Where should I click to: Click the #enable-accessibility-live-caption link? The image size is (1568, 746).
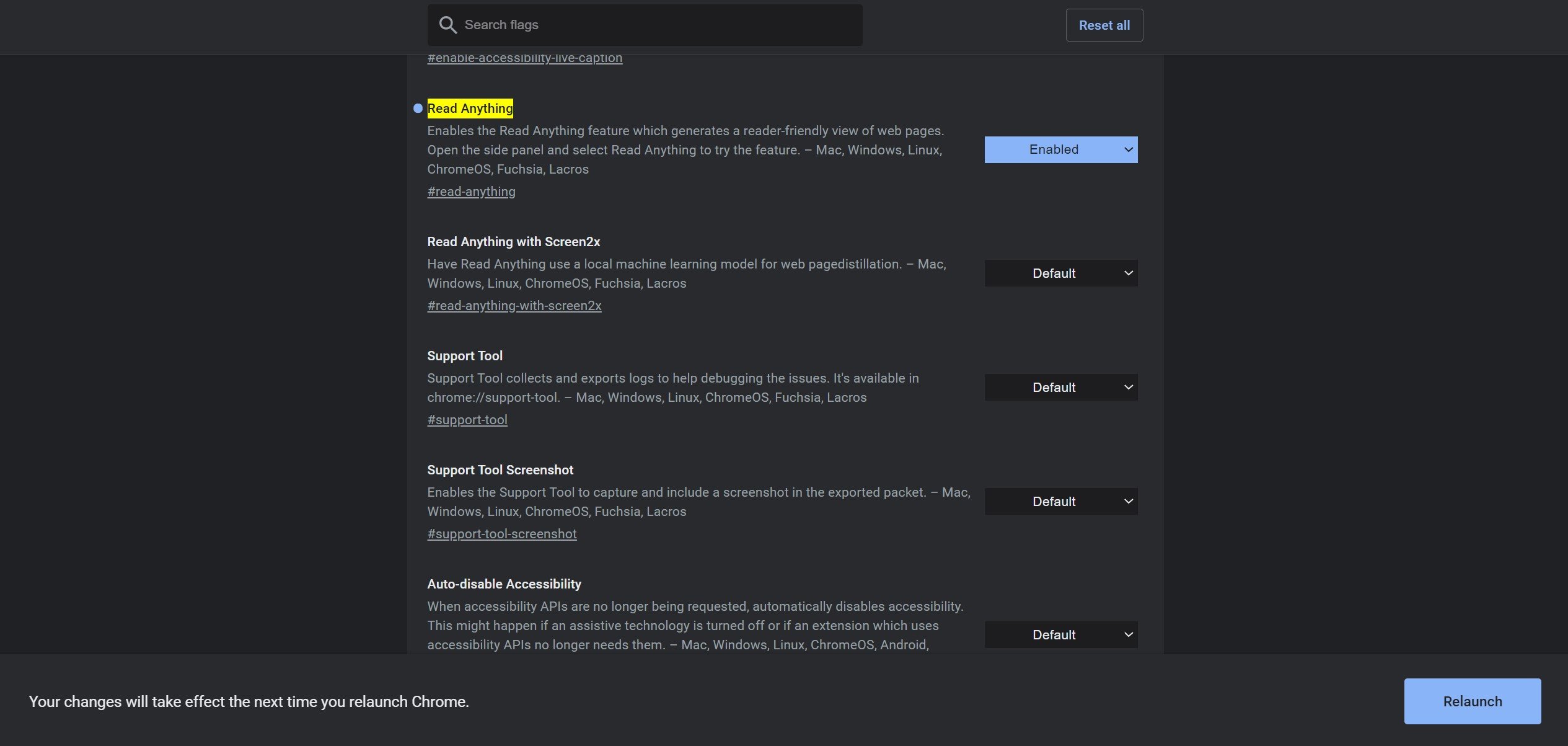click(x=524, y=59)
